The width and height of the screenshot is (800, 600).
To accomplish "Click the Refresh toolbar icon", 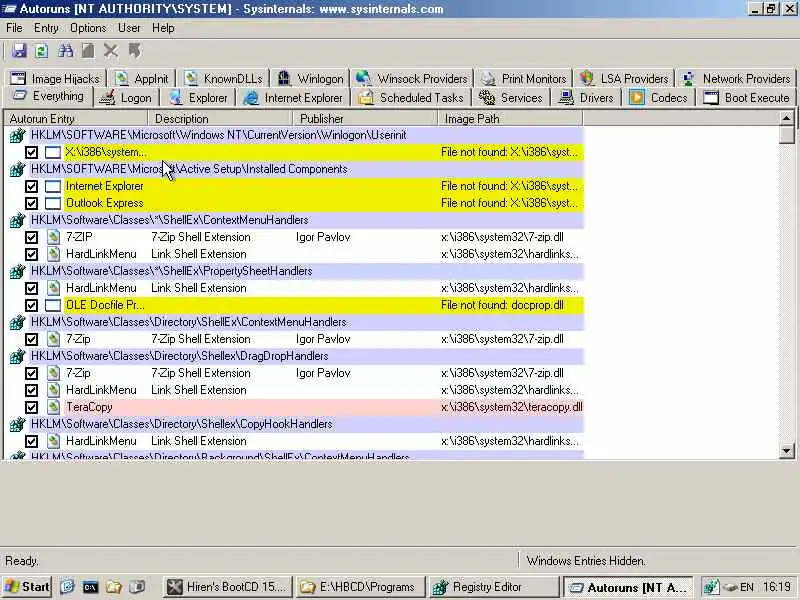I will point(41,51).
